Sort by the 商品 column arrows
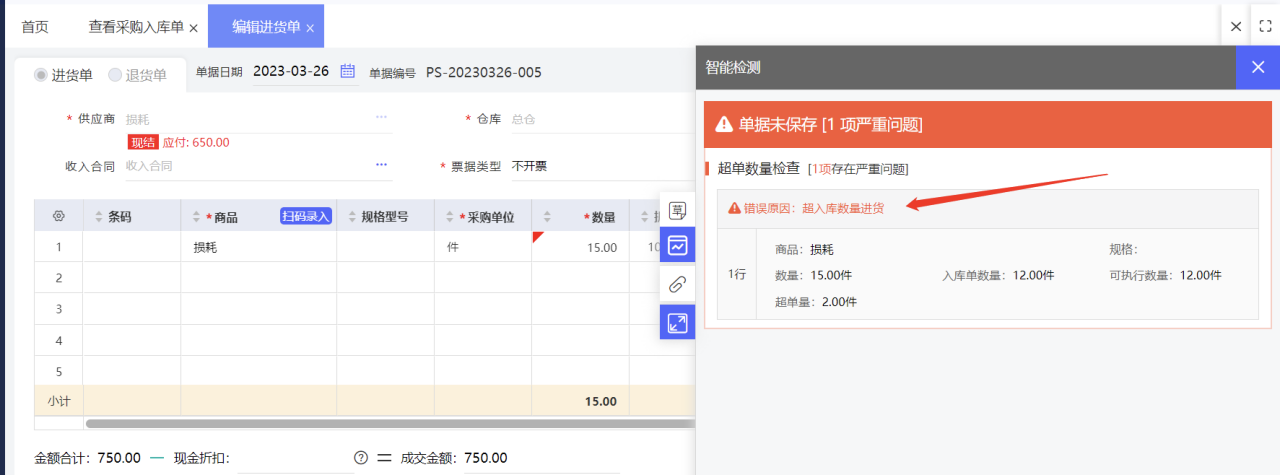 [196, 216]
